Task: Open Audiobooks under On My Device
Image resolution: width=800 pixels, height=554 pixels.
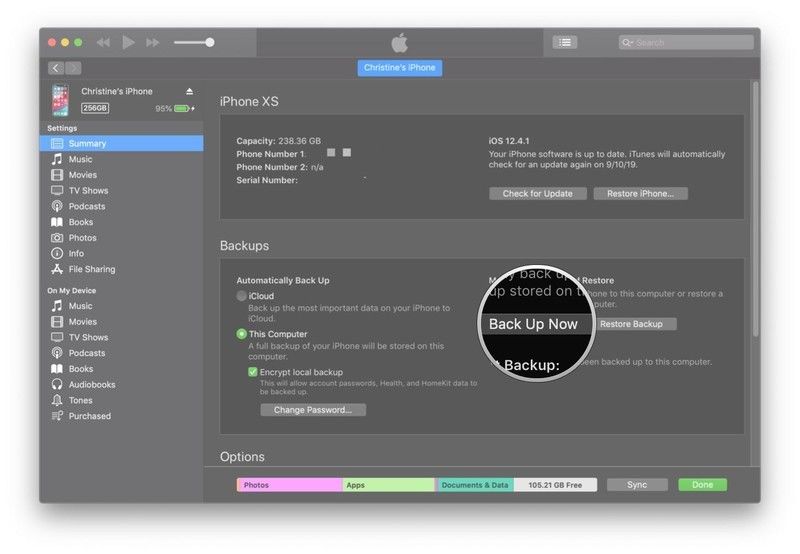Action: pos(91,384)
